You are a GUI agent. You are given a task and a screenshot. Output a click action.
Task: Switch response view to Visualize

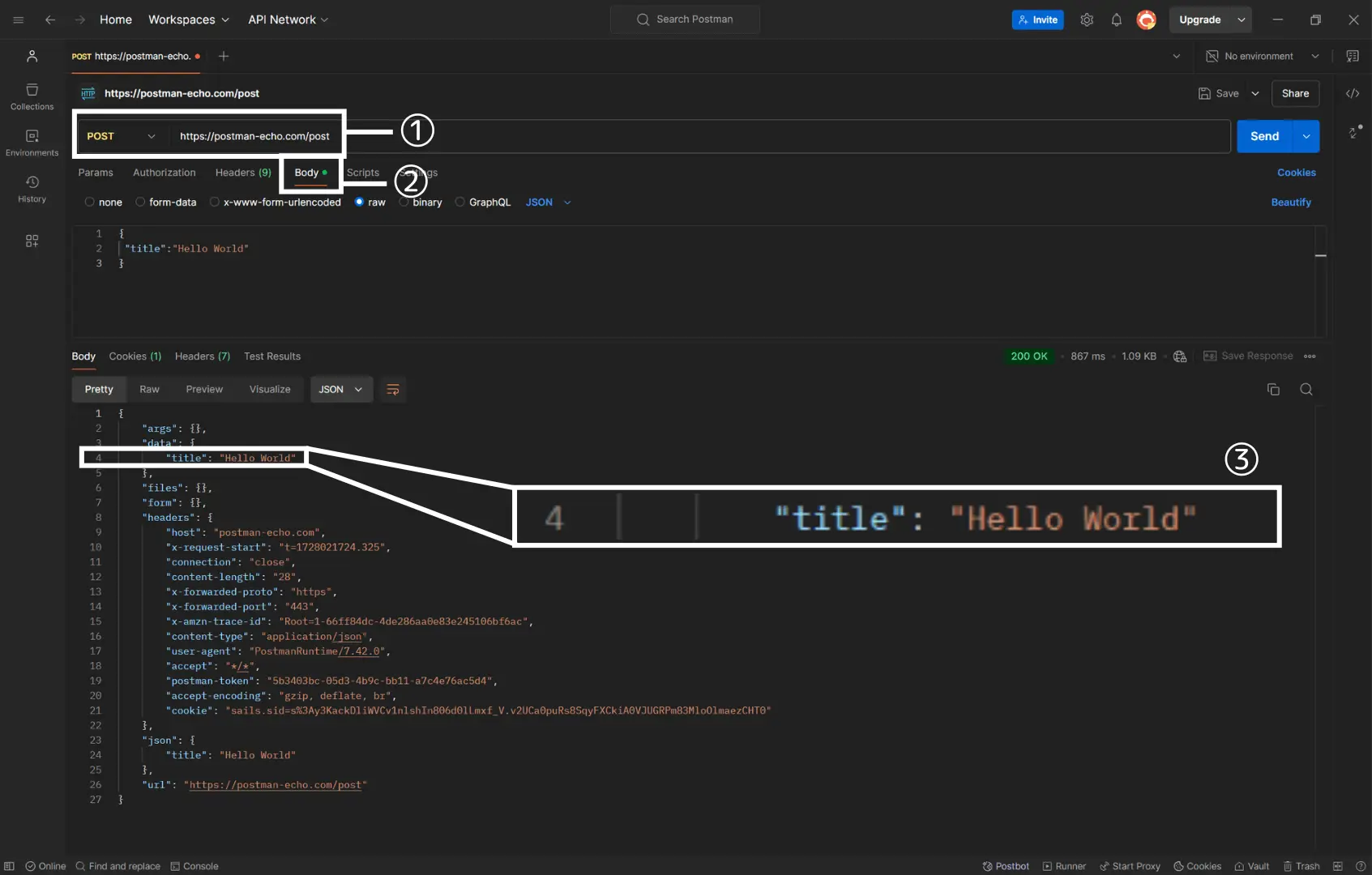pyautogui.click(x=270, y=390)
